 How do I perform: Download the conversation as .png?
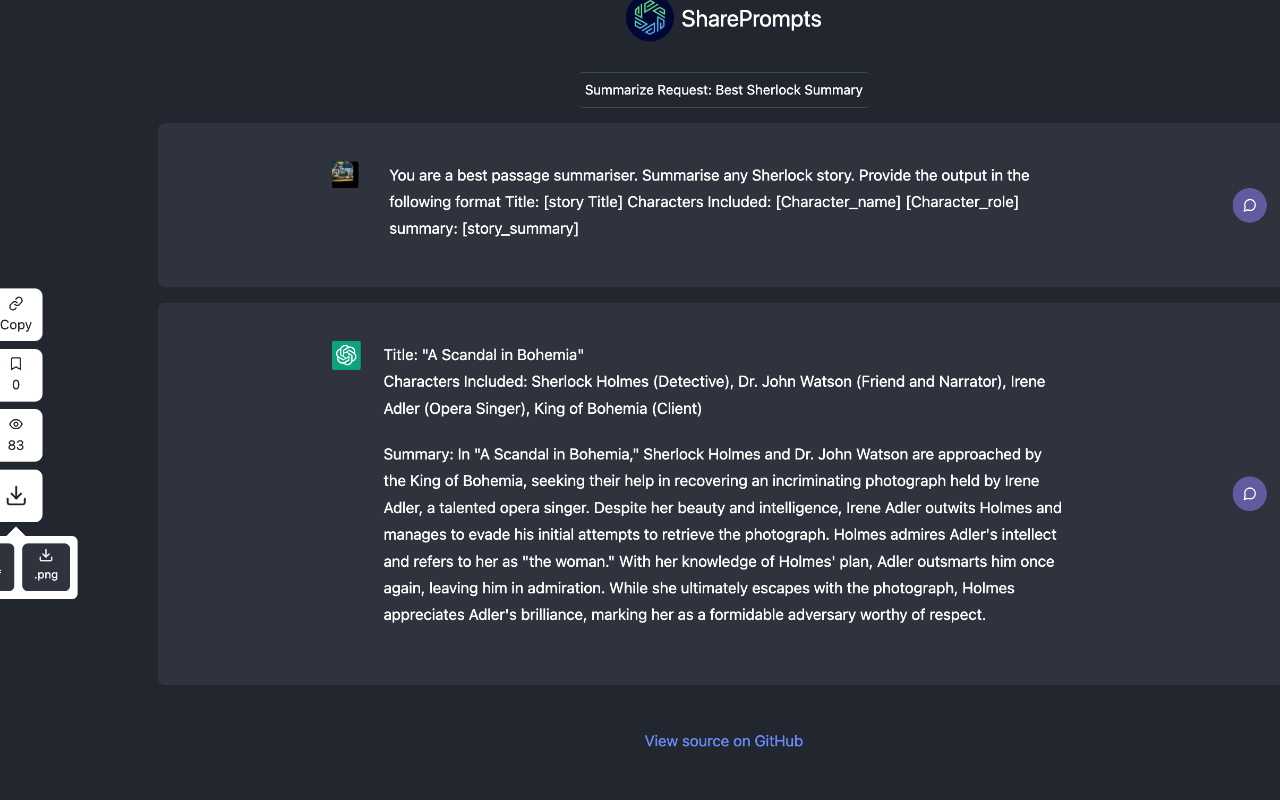[46, 566]
